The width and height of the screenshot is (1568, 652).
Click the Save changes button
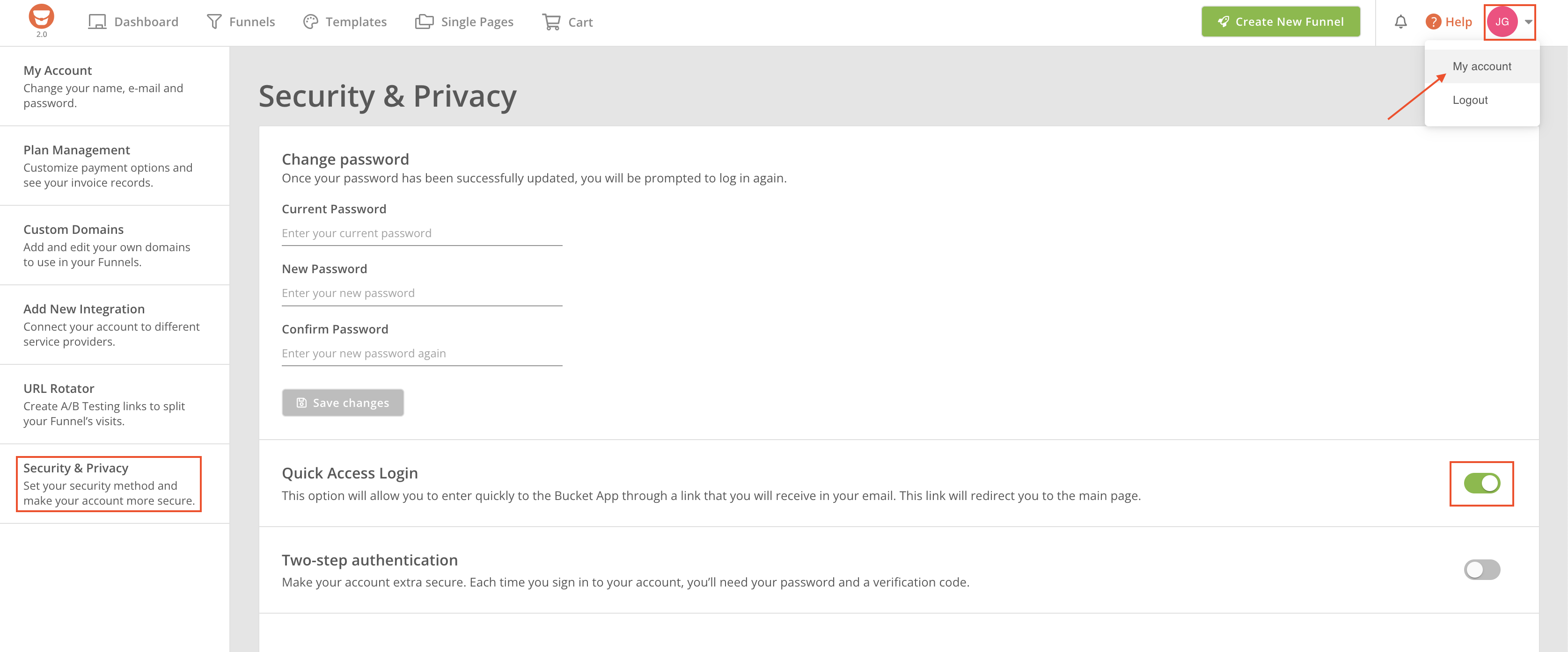click(343, 403)
